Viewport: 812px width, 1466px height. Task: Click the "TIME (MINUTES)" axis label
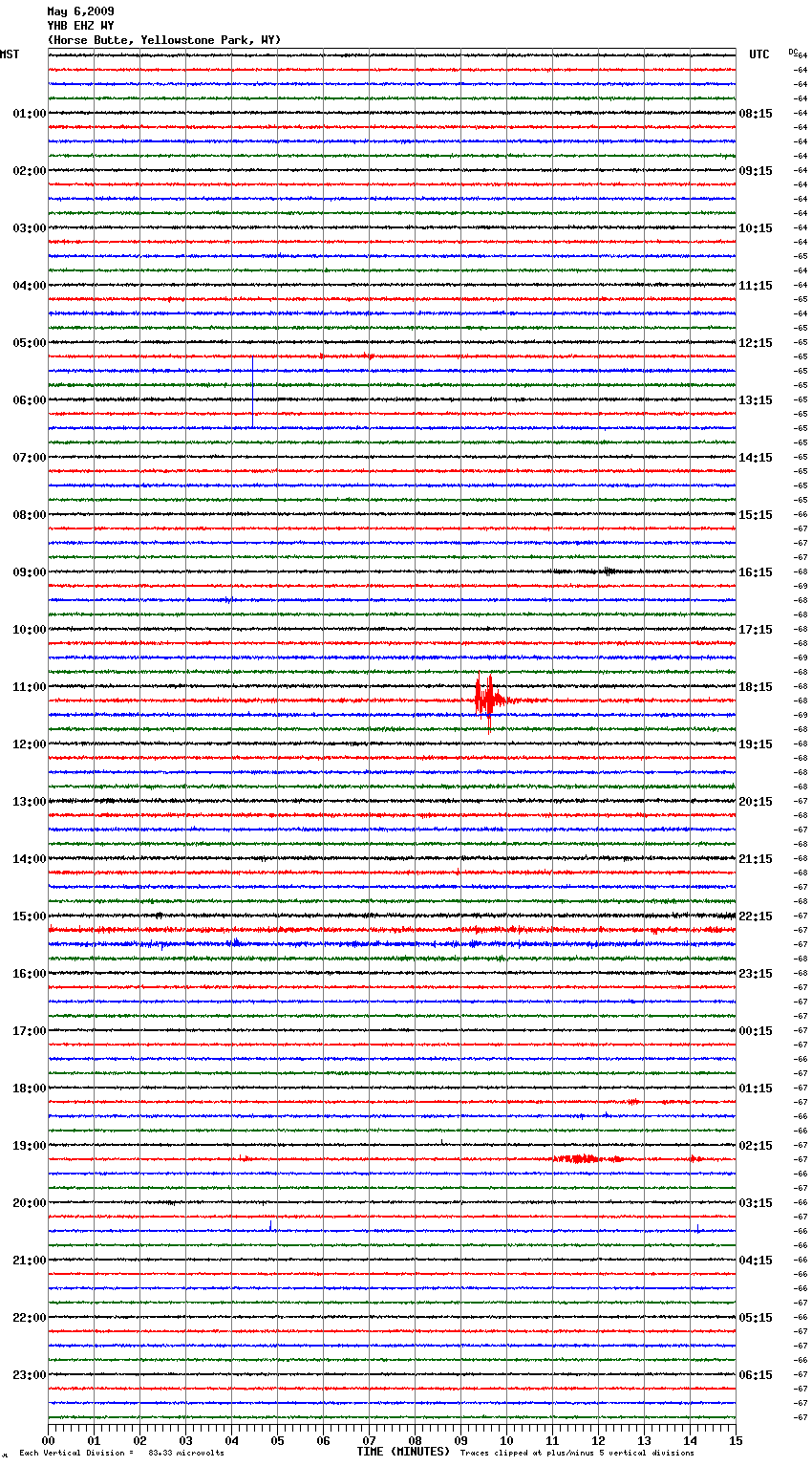[403, 1452]
